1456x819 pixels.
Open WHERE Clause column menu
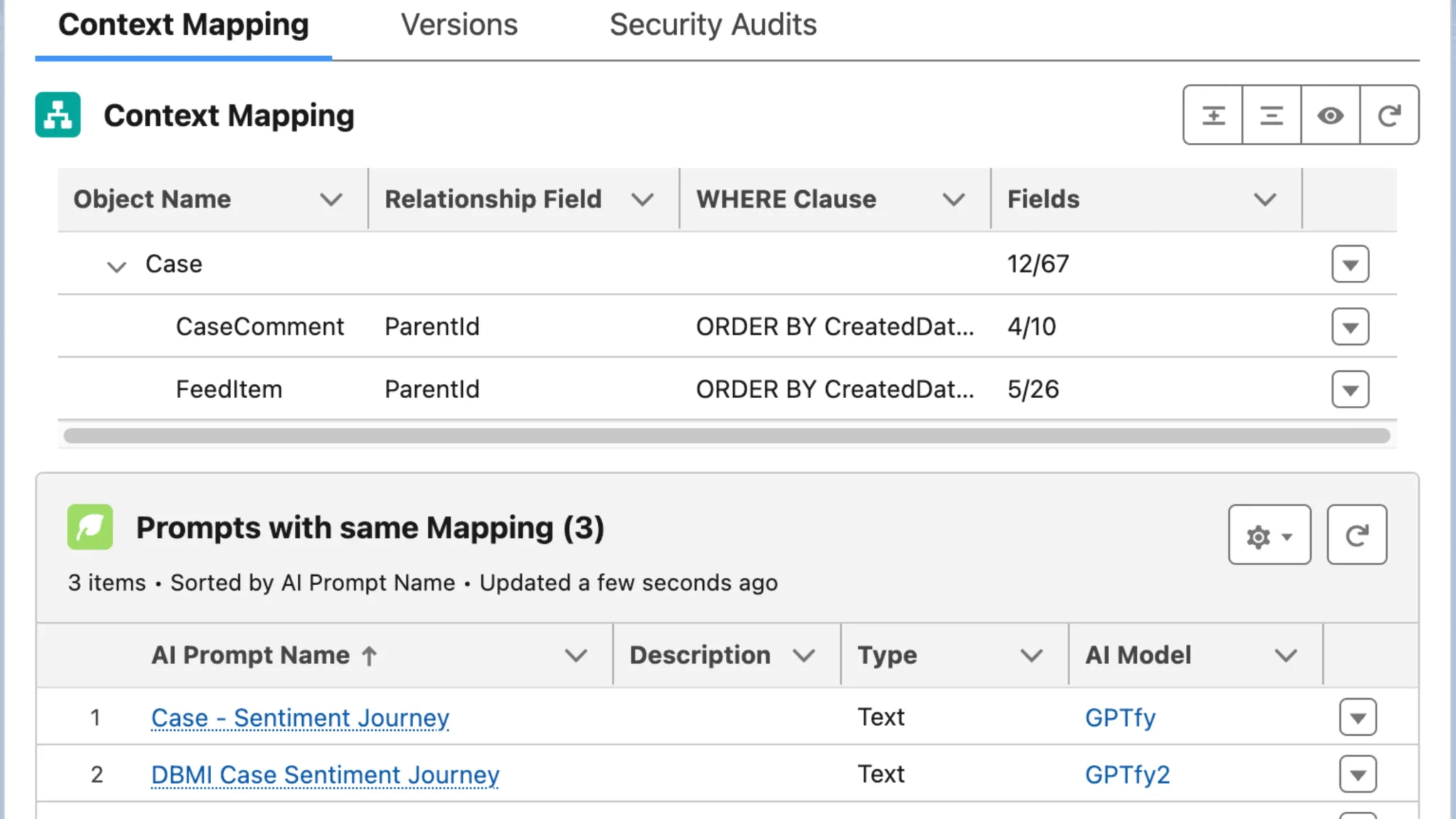pyautogui.click(x=953, y=200)
